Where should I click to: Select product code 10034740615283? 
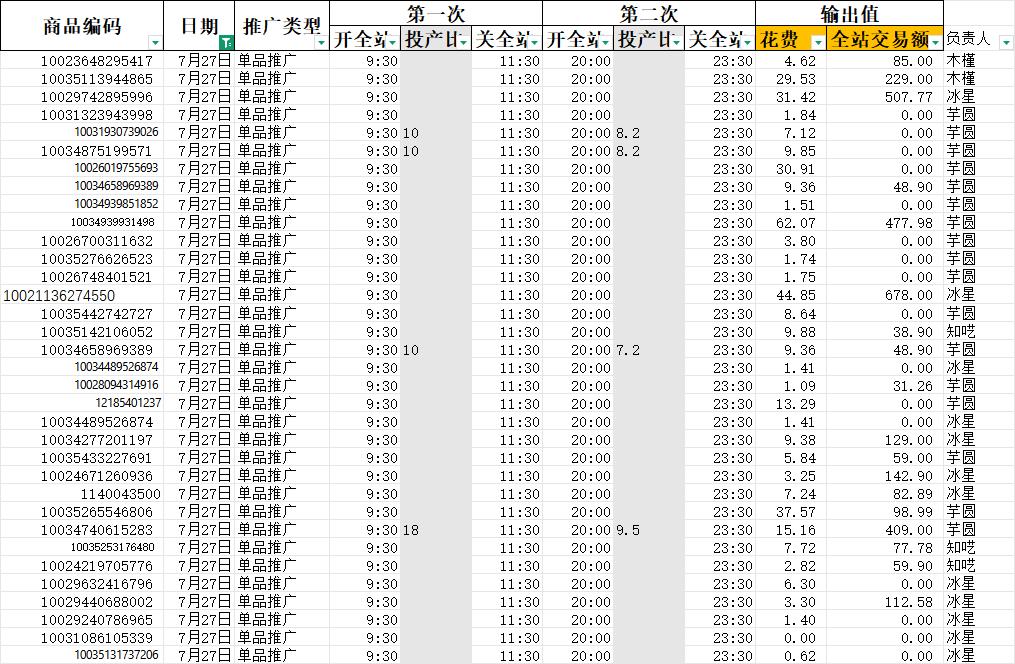(x=96, y=531)
